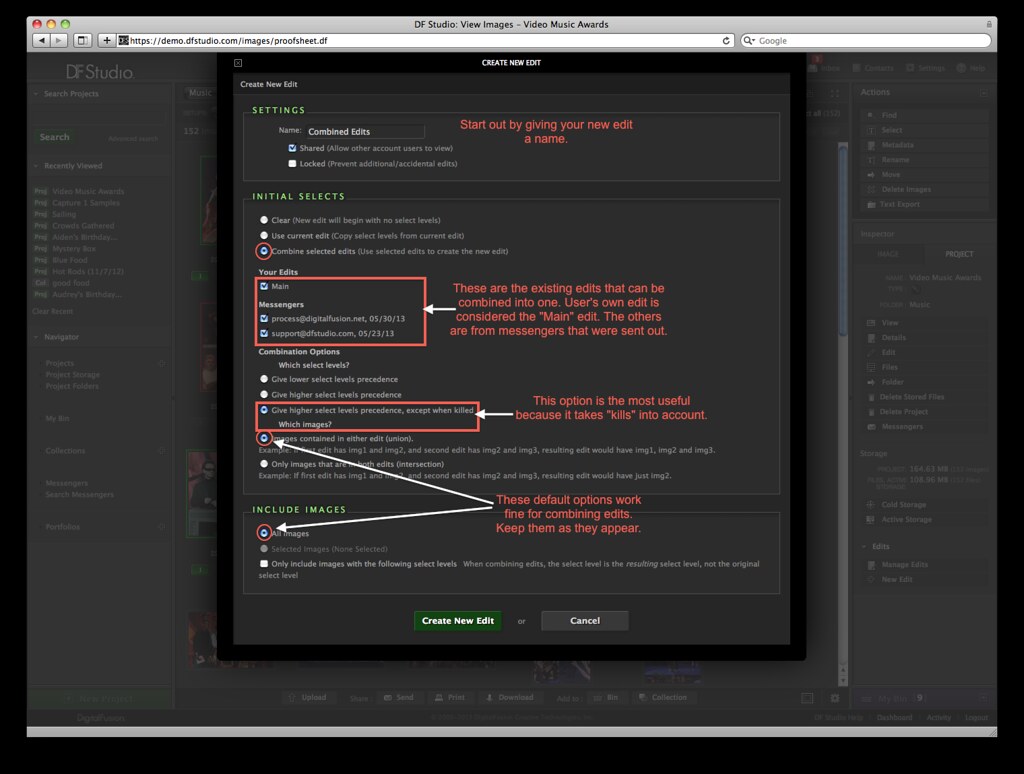Click the plus button beside the address bar
Image resolution: width=1024 pixels, height=774 pixels.
click(106, 40)
